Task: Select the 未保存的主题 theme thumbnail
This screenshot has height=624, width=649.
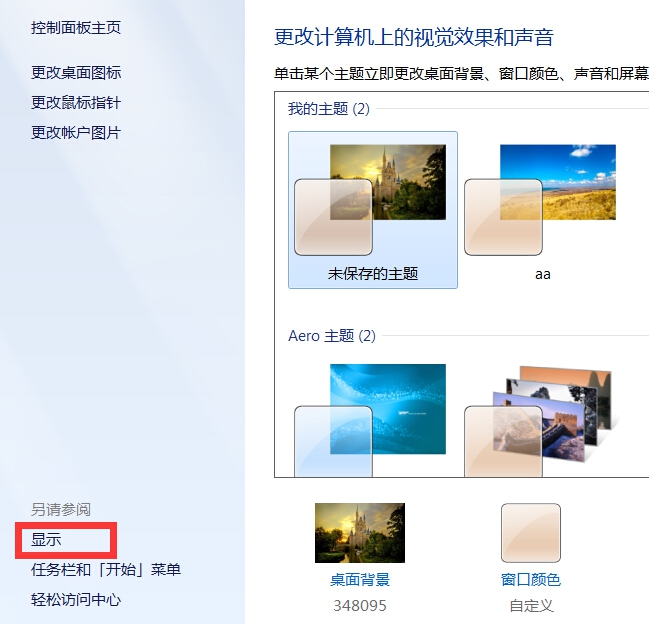Action: click(x=373, y=210)
